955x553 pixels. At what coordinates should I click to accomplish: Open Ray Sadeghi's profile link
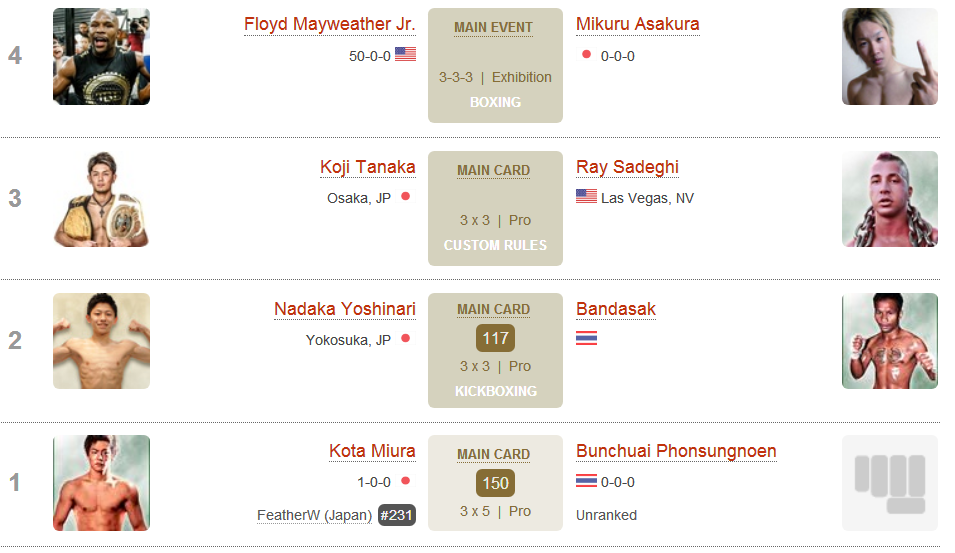pos(627,167)
